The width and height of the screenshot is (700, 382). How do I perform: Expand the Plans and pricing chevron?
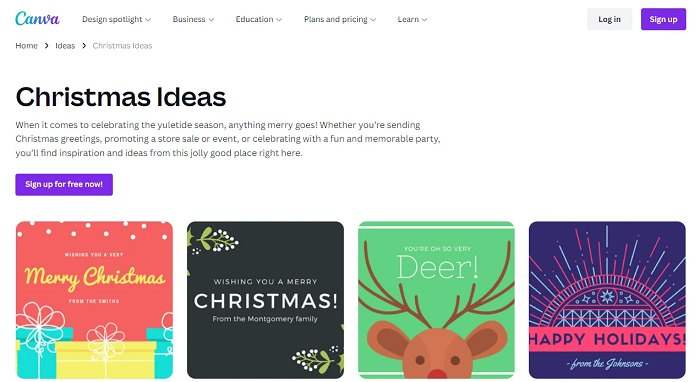373,20
